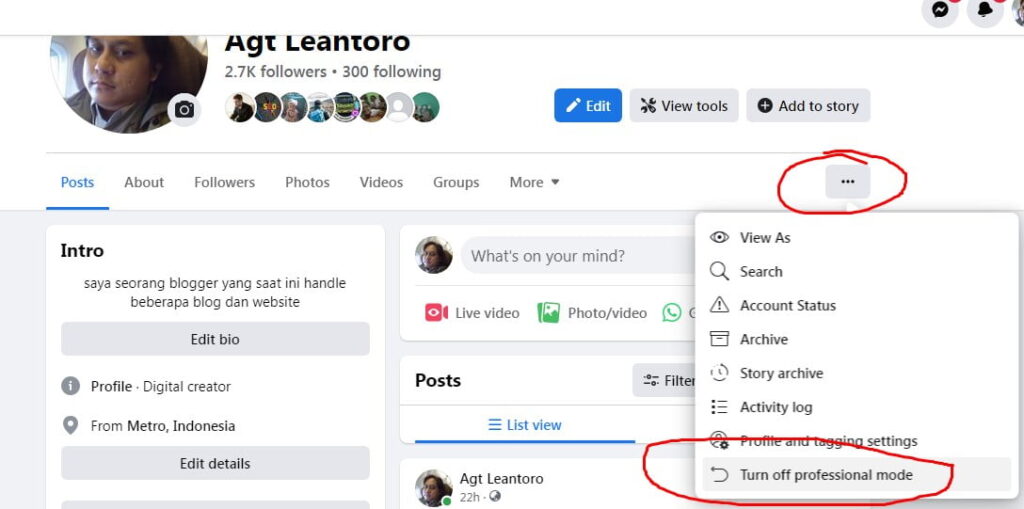Click Add to story button
Image resolution: width=1024 pixels, height=509 pixels.
pos(808,106)
